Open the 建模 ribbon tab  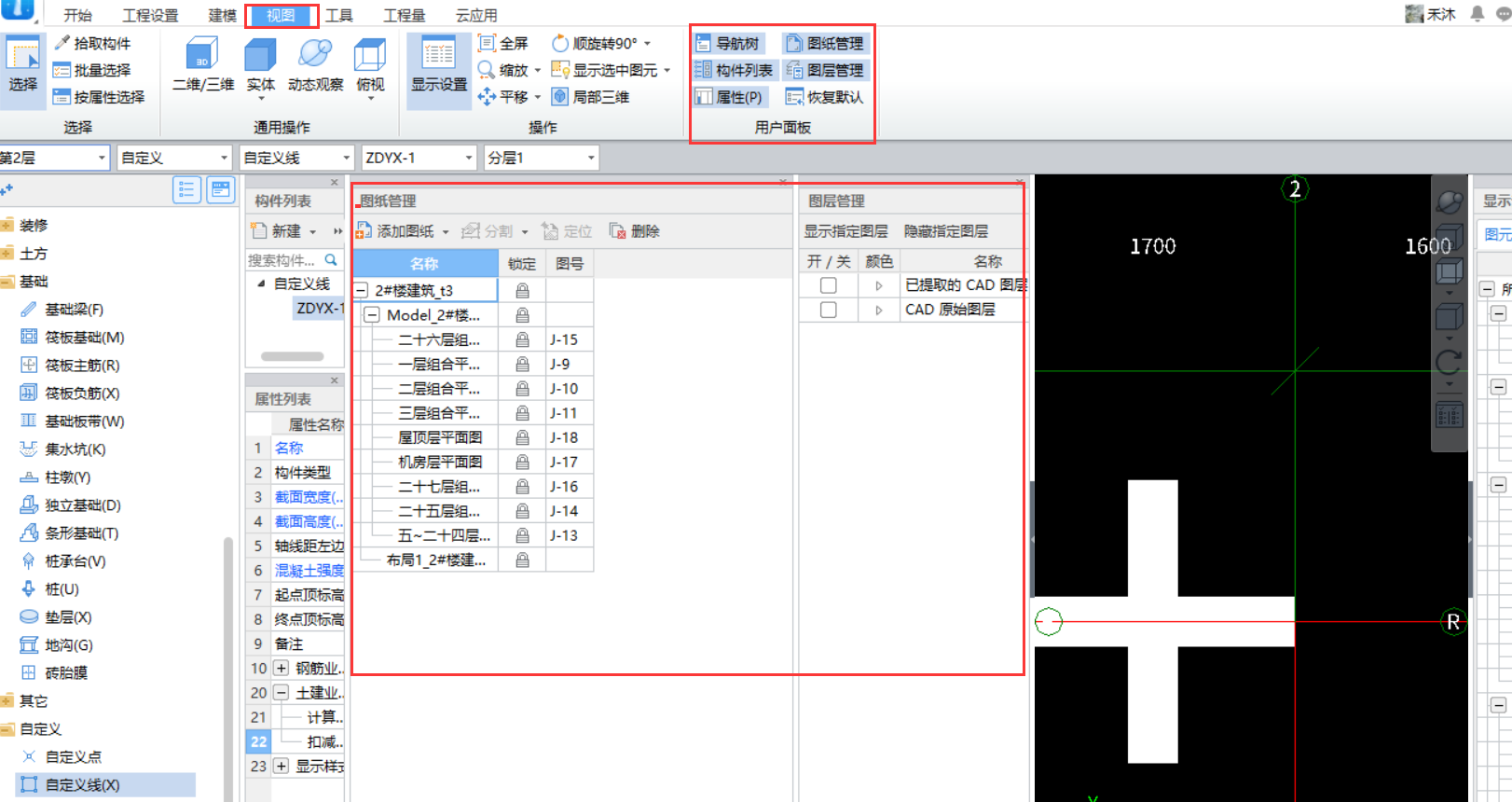point(222,15)
